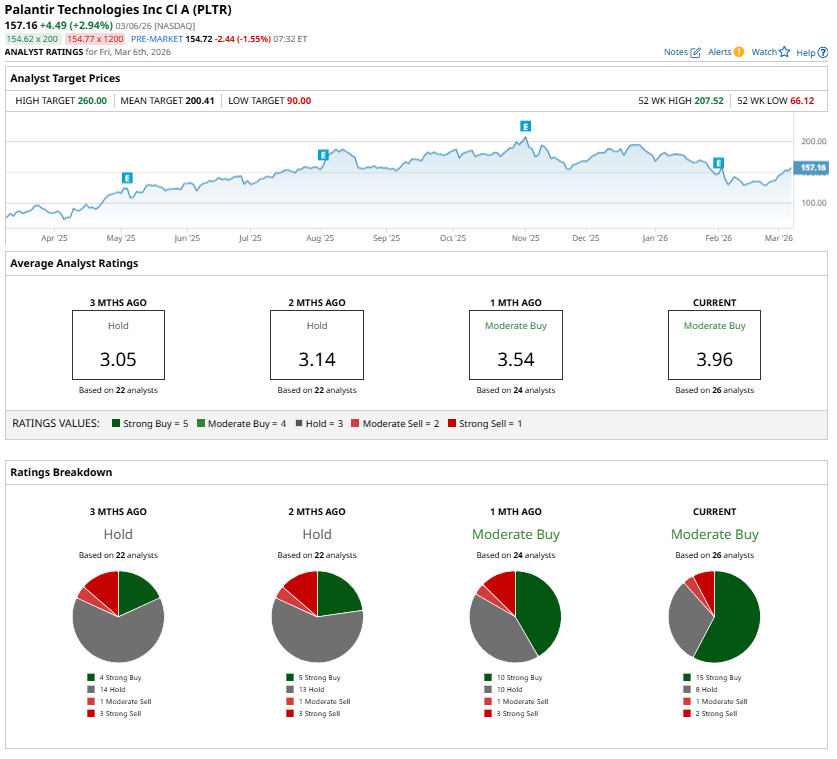Click the February '26 earnings marker
The height and width of the screenshot is (759, 837).
tap(718, 162)
